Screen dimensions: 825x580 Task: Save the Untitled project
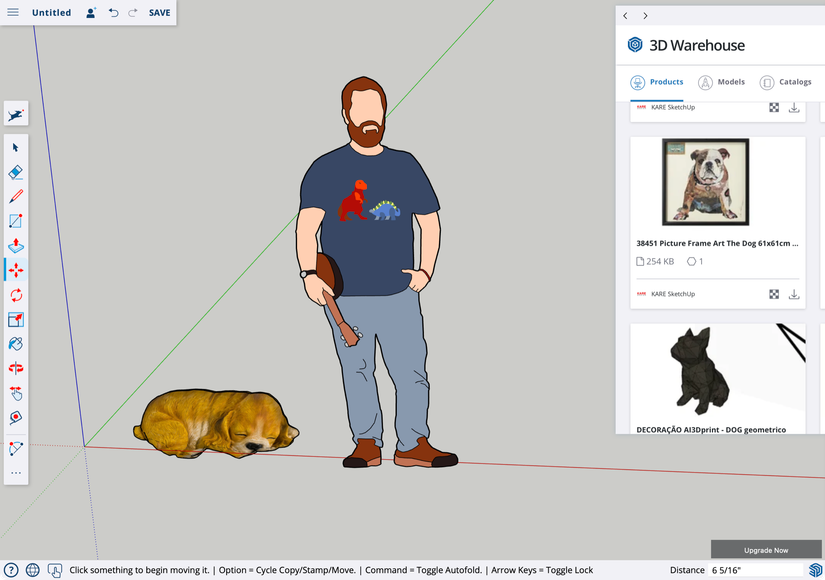coord(159,12)
